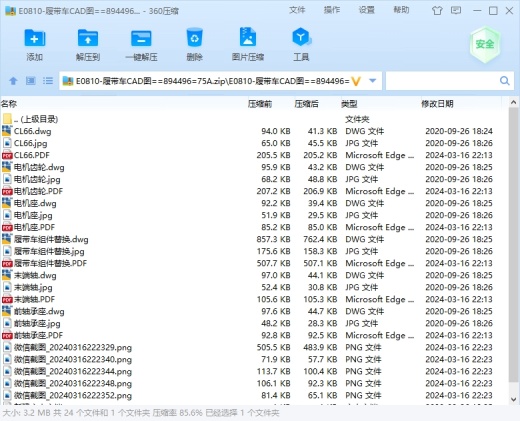Click the skin (shirt) icon in title bar

point(437,11)
